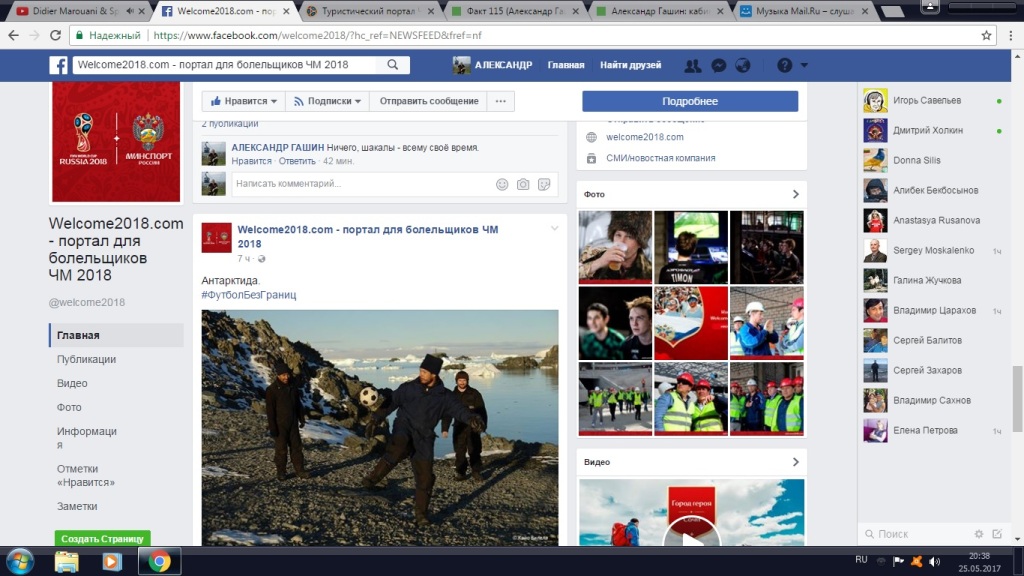Attach photo with camera icon in comment box
The image size is (1024, 576).
pos(522,184)
